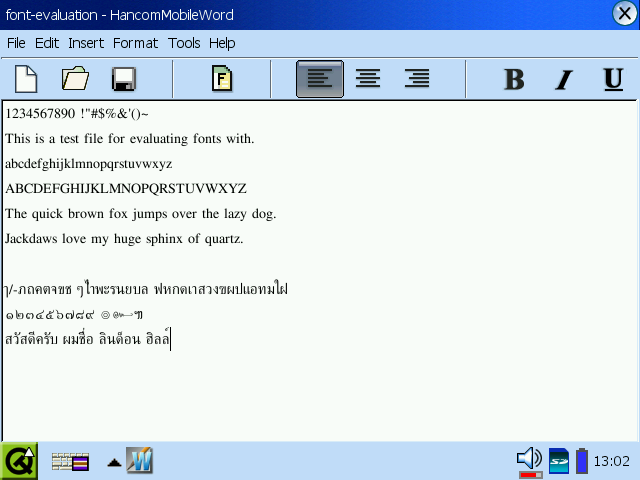
Task: Save the document using the floppy disk icon
Action: tap(124, 79)
